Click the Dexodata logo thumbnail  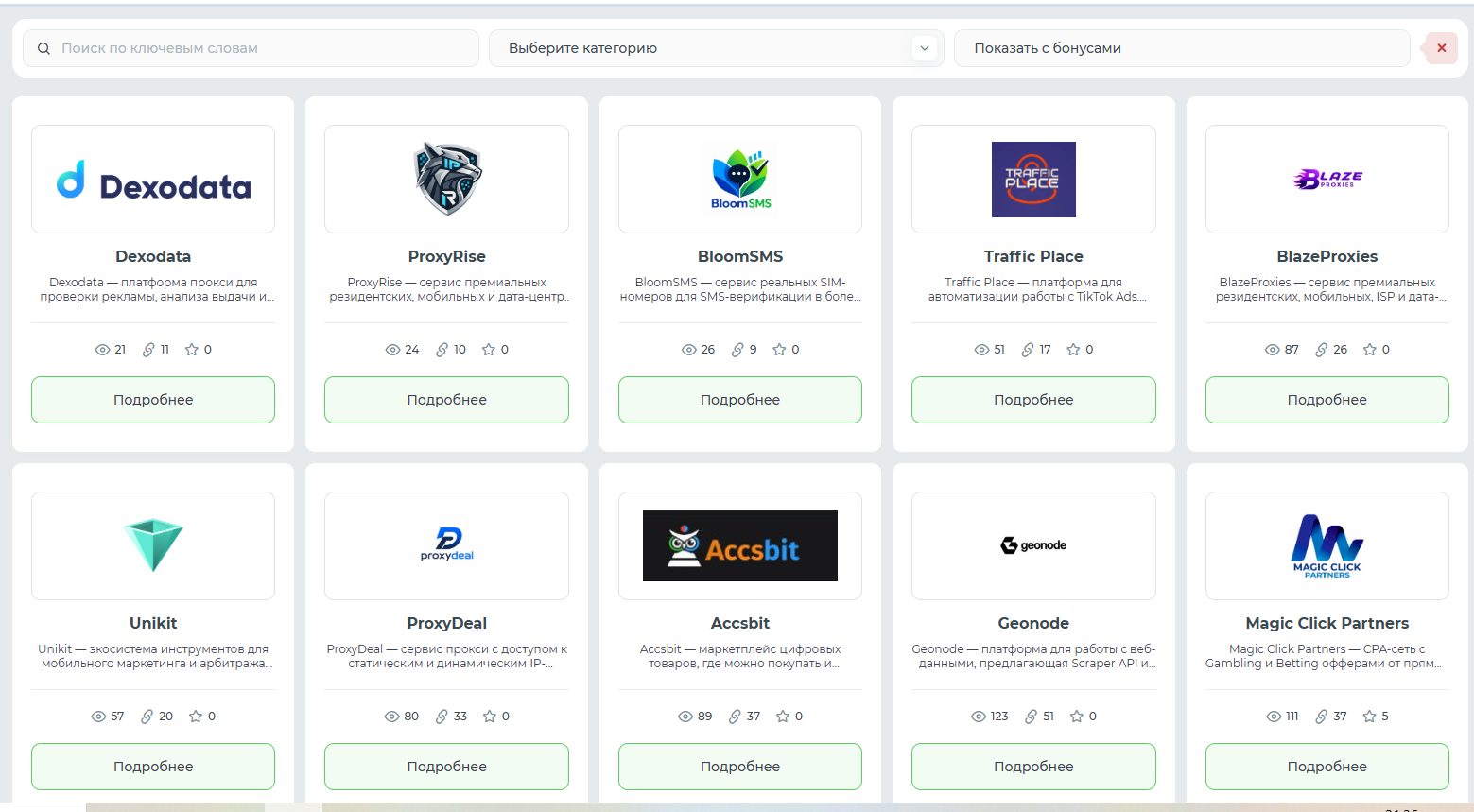(153, 180)
